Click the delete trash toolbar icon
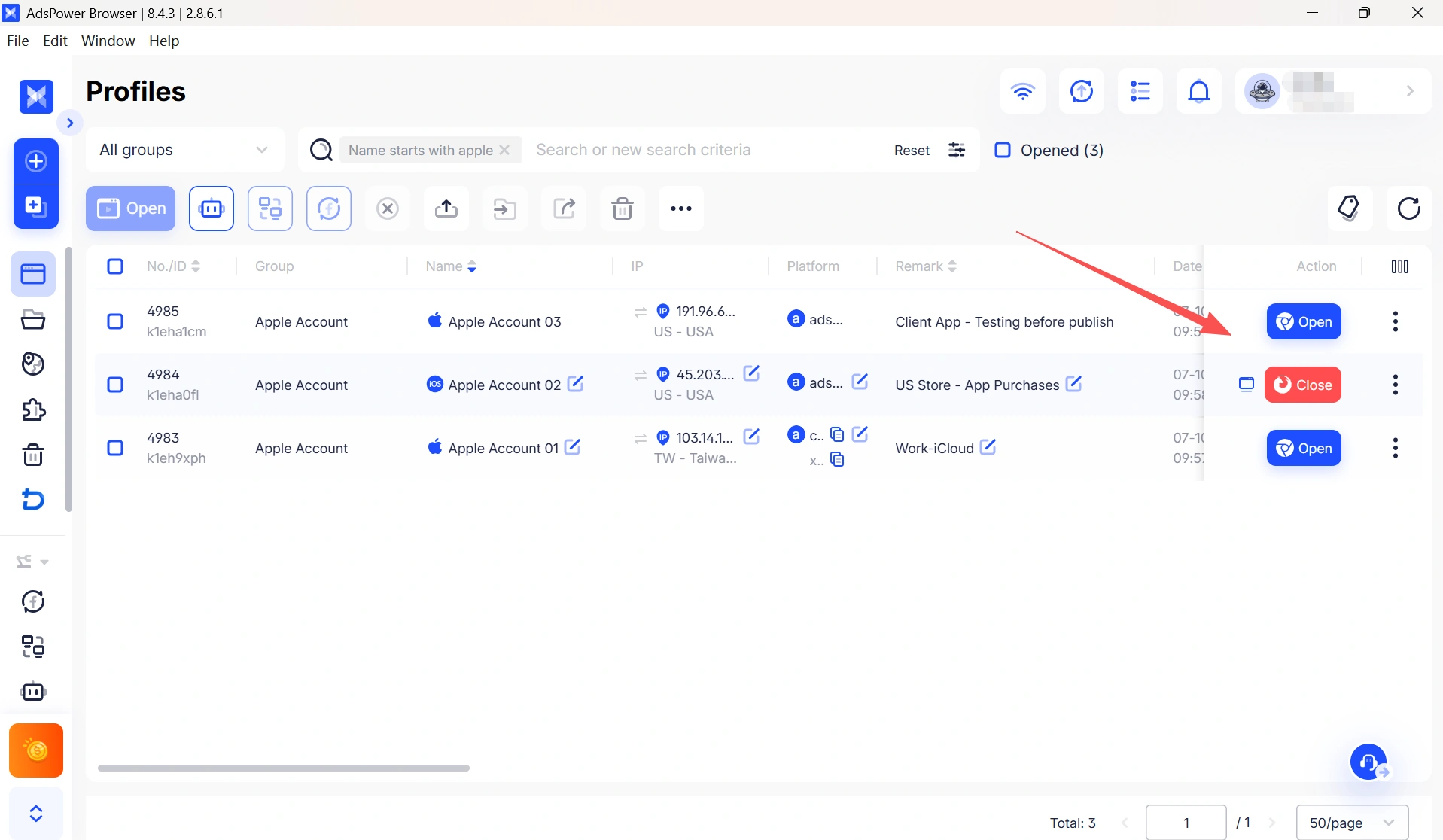1443x840 pixels. pos(623,208)
